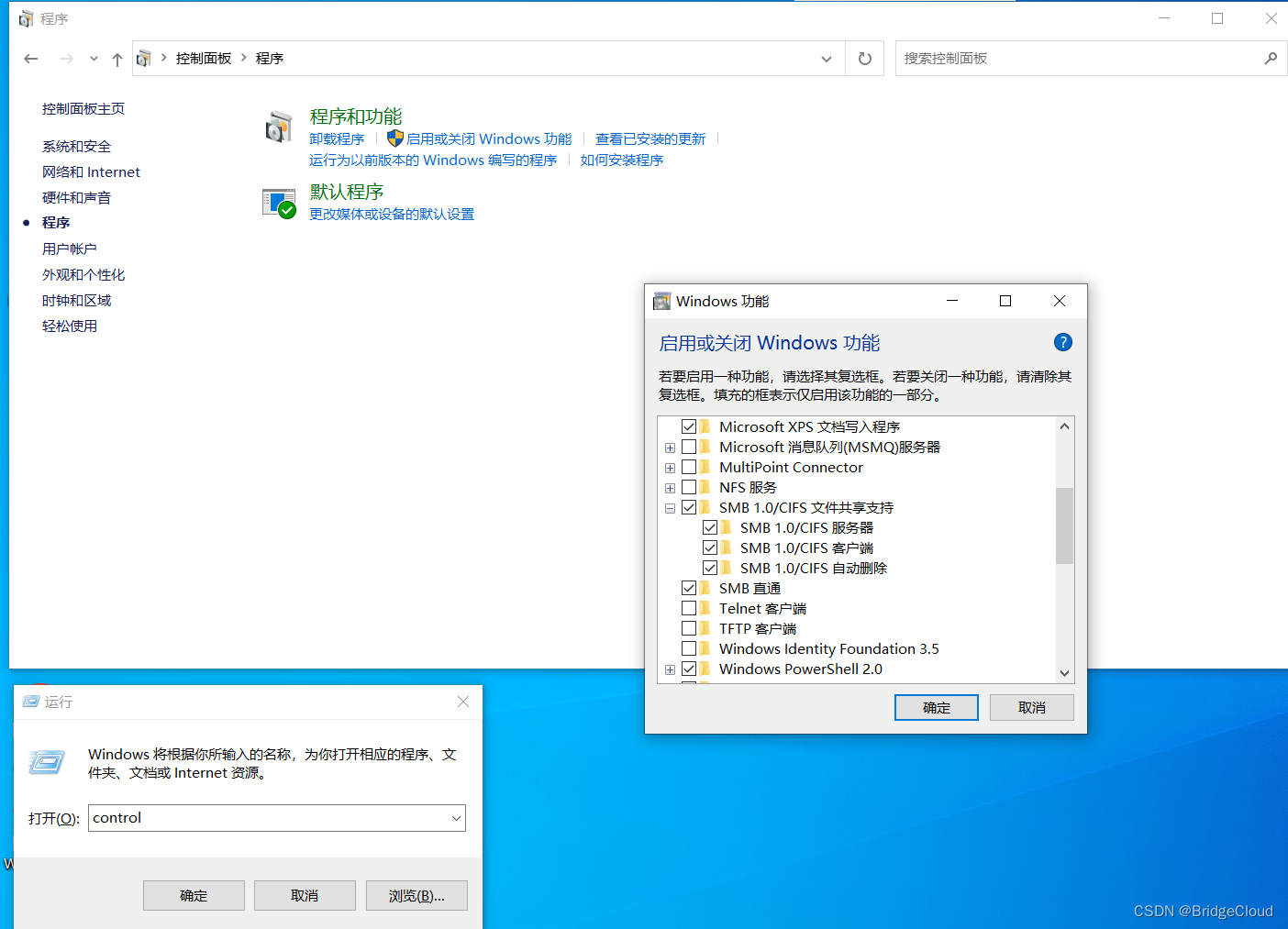The image size is (1288, 929).
Task: Uncheck SMB 1.0/CIFS 客户端 checkbox
Action: coord(710,547)
